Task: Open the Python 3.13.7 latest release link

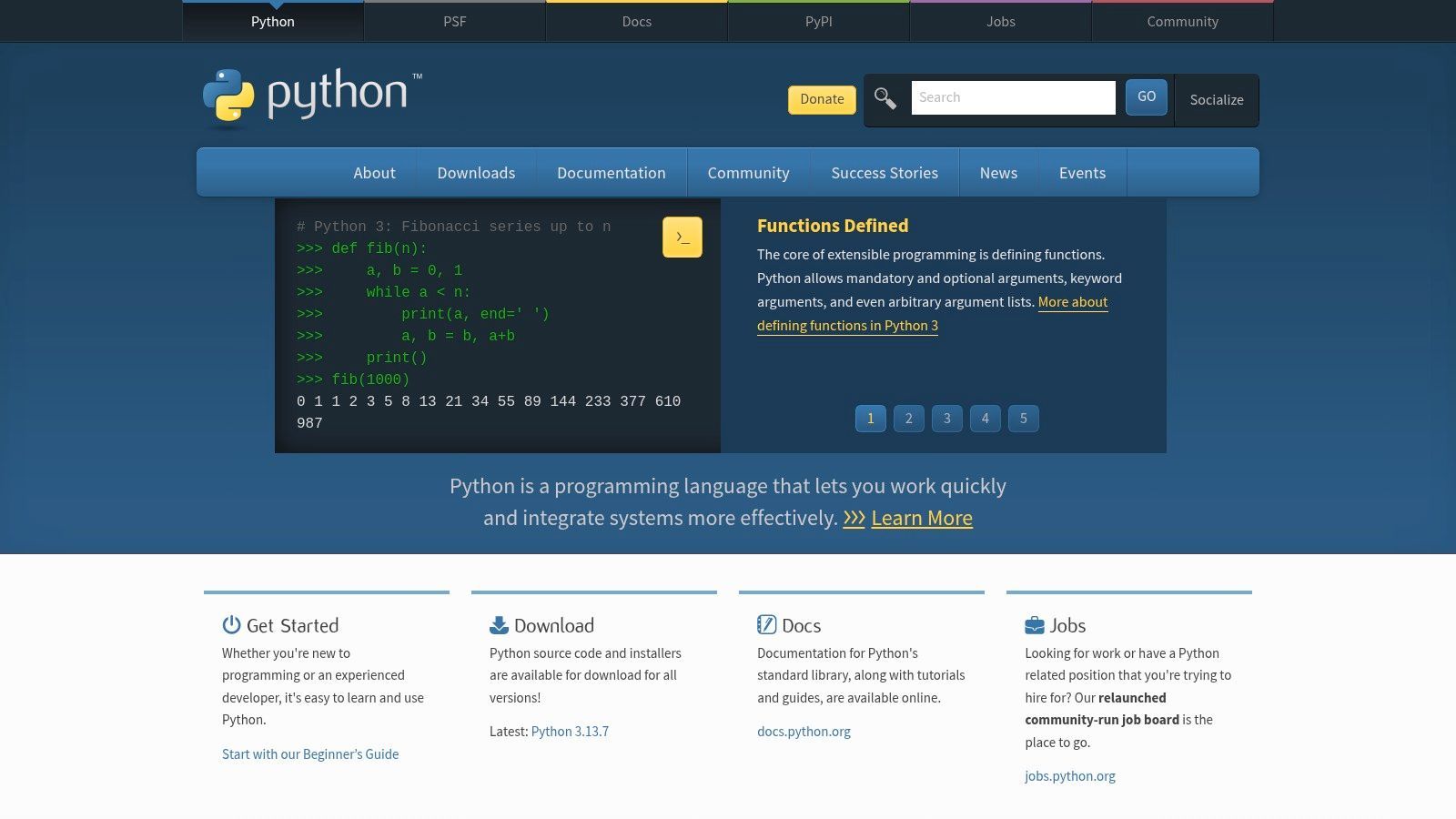Action: click(x=570, y=732)
